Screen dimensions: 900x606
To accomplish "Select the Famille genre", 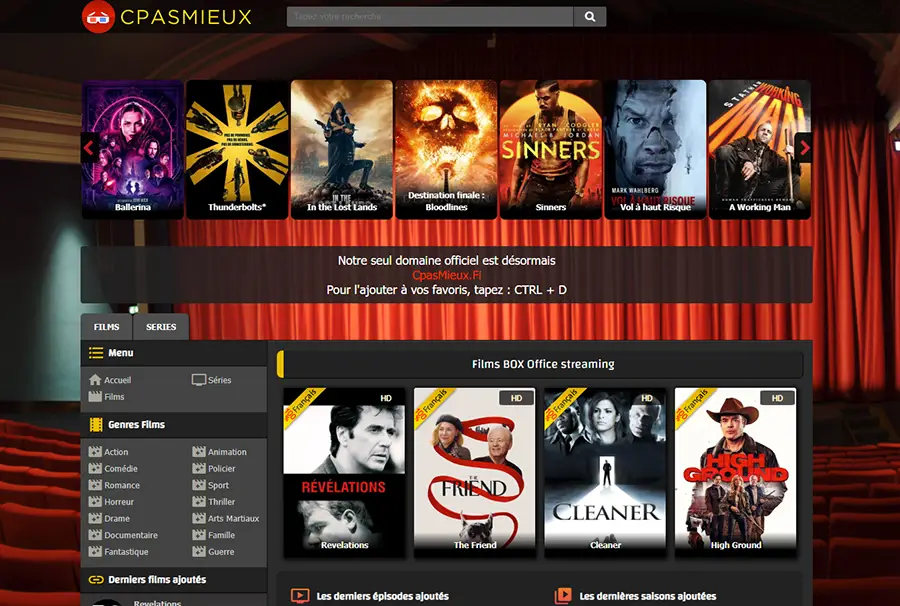I will coord(222,535).
